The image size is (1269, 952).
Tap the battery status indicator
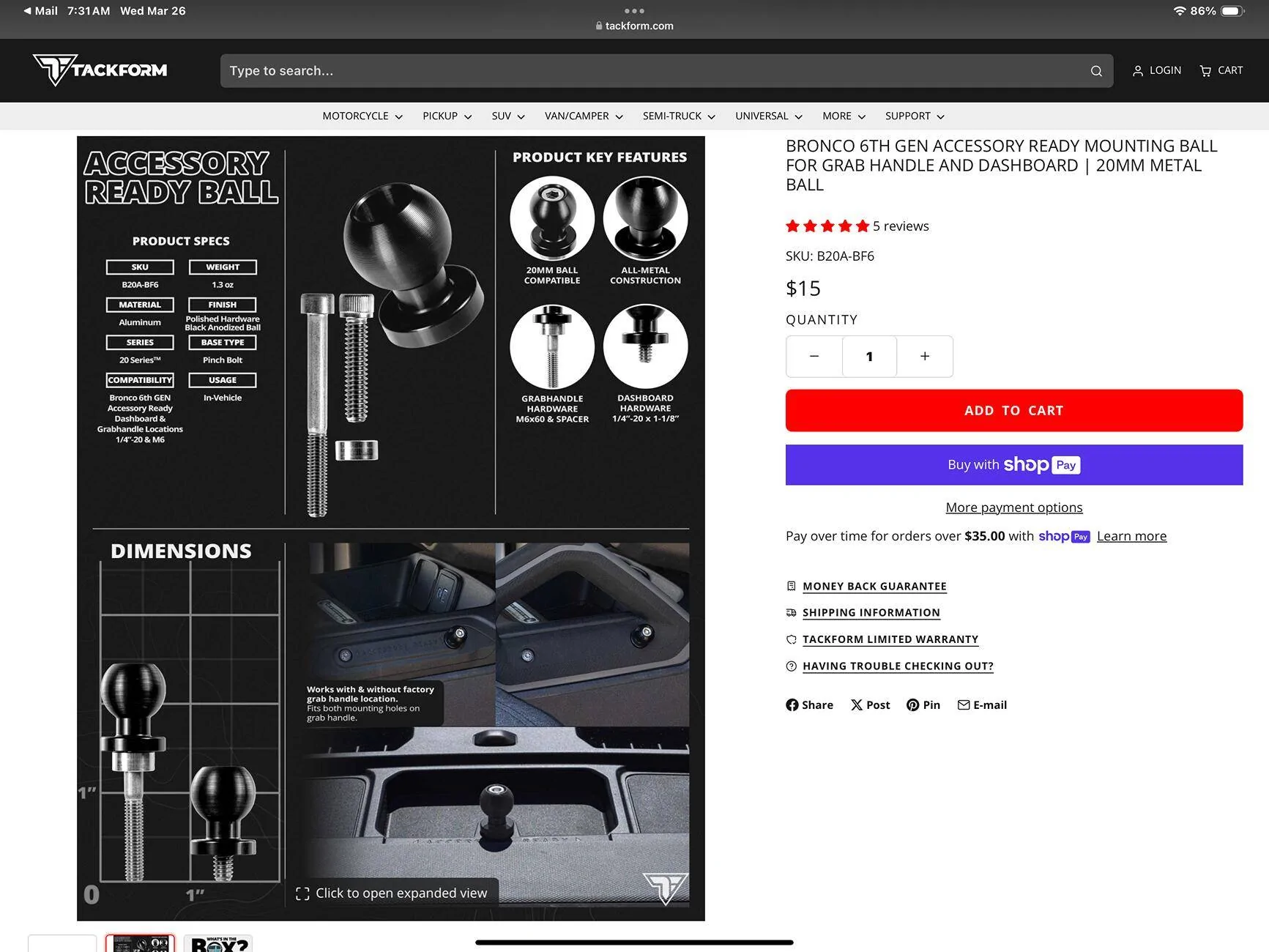click(x=1232, y=11)
